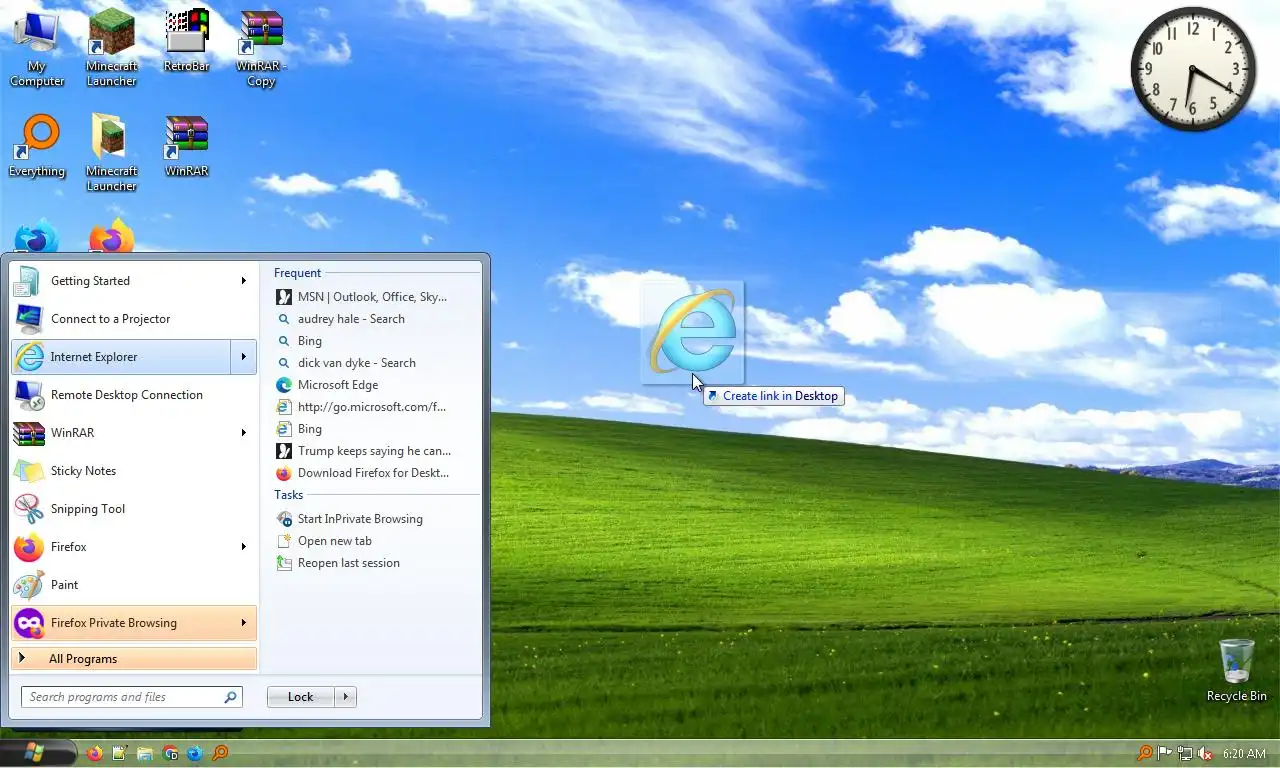Launch Internet Explorer from Start menu
The image size is (1280, 768).
[x=121, y=357]
